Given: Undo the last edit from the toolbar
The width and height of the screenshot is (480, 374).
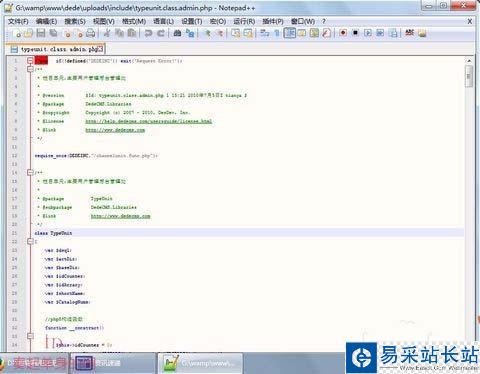Looking at the screenshot, I should (148, 33).
